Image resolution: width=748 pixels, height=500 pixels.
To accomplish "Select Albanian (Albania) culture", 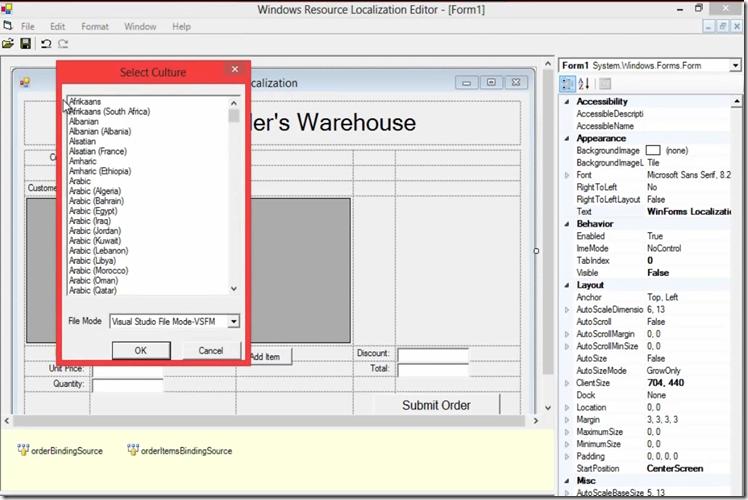I will pos(100,132).
